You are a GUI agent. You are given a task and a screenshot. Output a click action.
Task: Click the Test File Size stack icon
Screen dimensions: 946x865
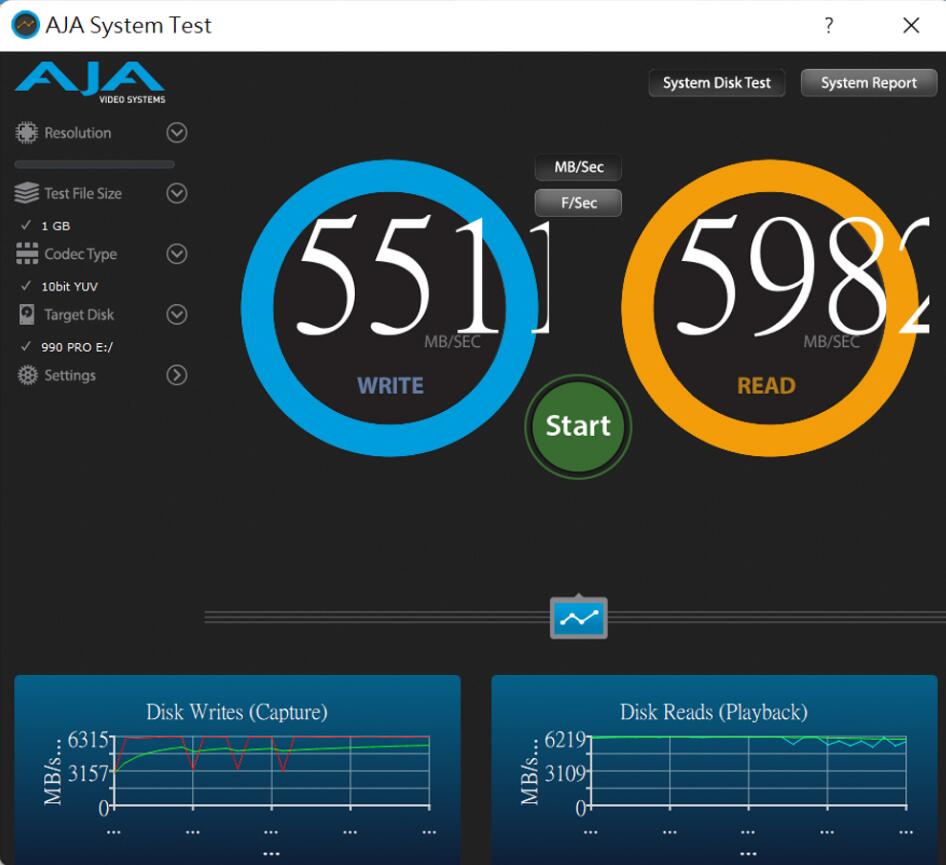click(x=27, y=193)
